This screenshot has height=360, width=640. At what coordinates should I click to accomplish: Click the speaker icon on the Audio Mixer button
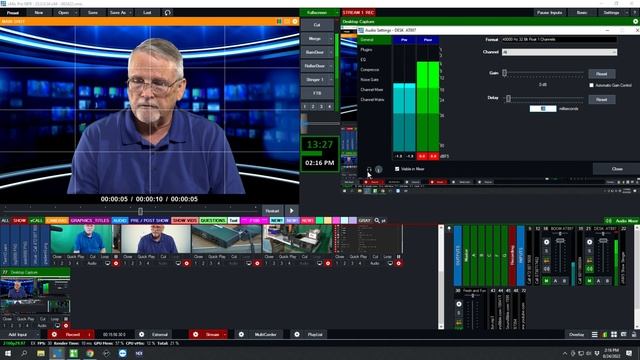pos(609,220)
